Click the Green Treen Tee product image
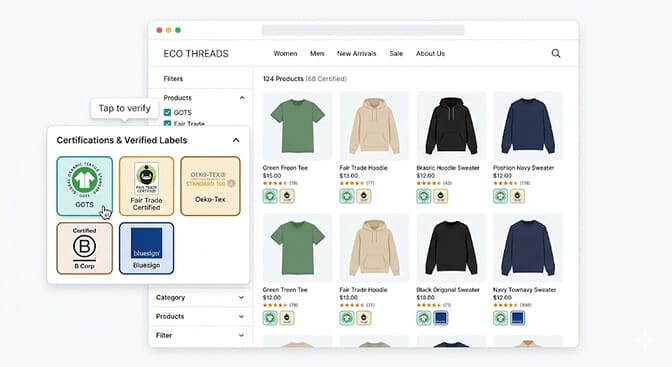Screen dimensions: 672x367 297,247
